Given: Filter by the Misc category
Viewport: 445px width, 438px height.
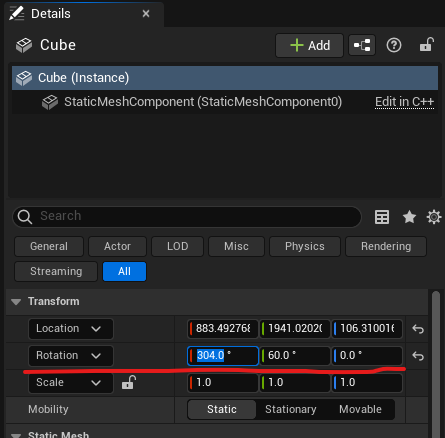Looking at the screenshot, I should tap(236, 246).
